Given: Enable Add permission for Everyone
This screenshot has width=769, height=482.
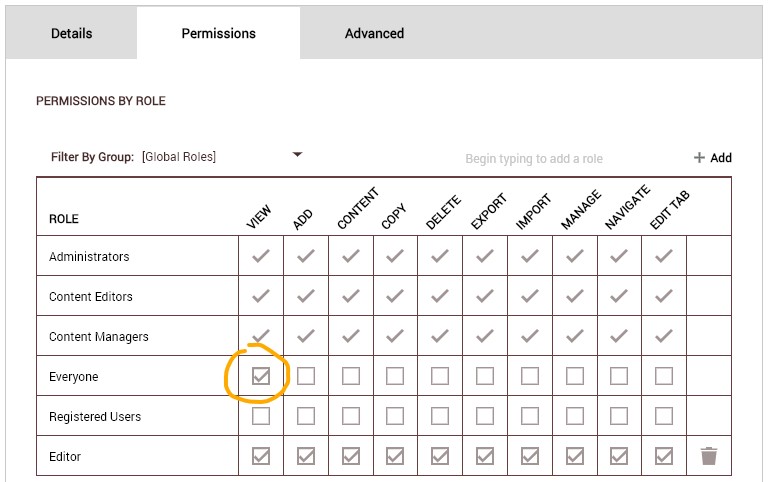Looking at the screenshot, I should point(306,376).
